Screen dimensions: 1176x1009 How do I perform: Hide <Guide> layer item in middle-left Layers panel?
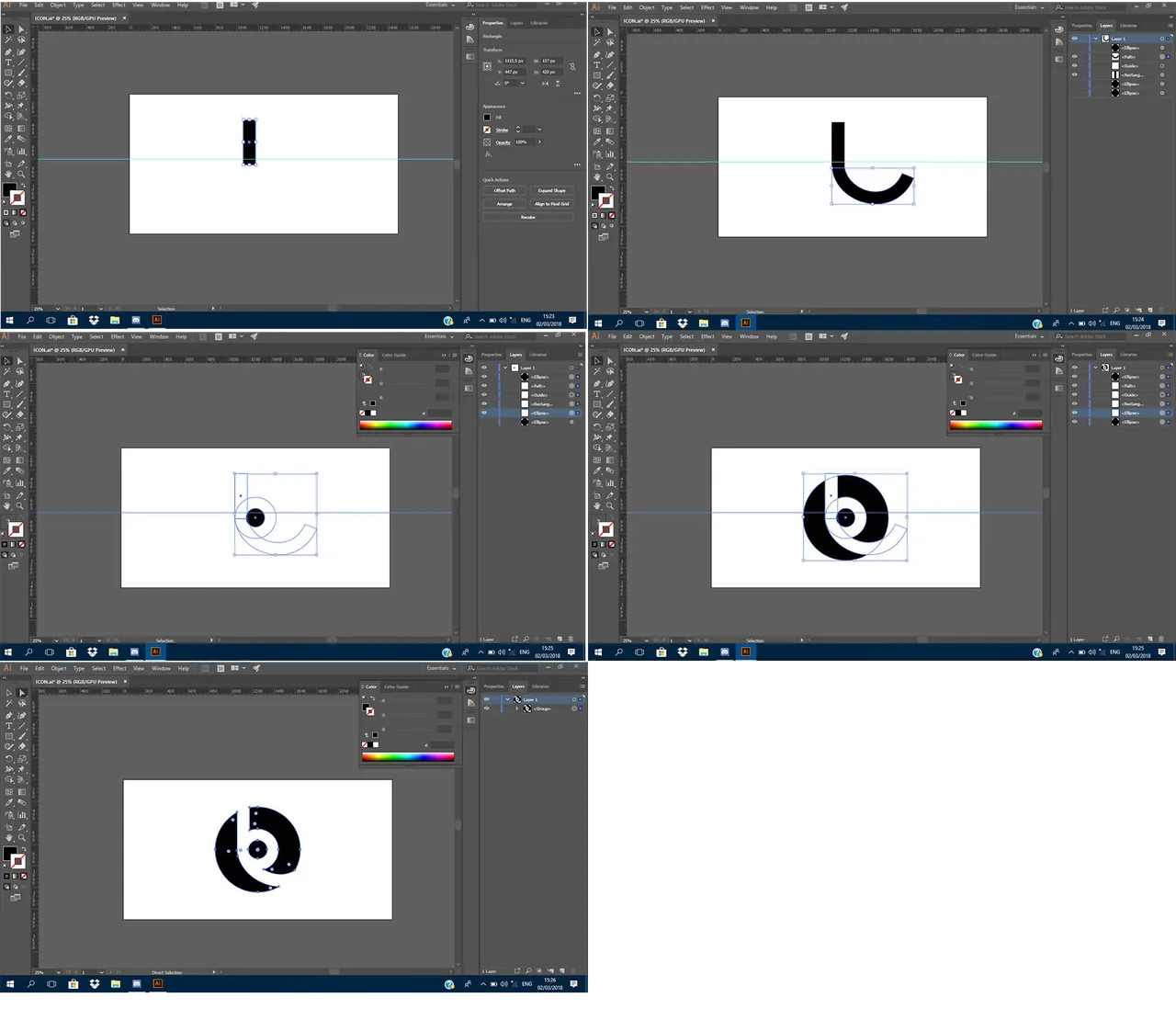(484, 395)
